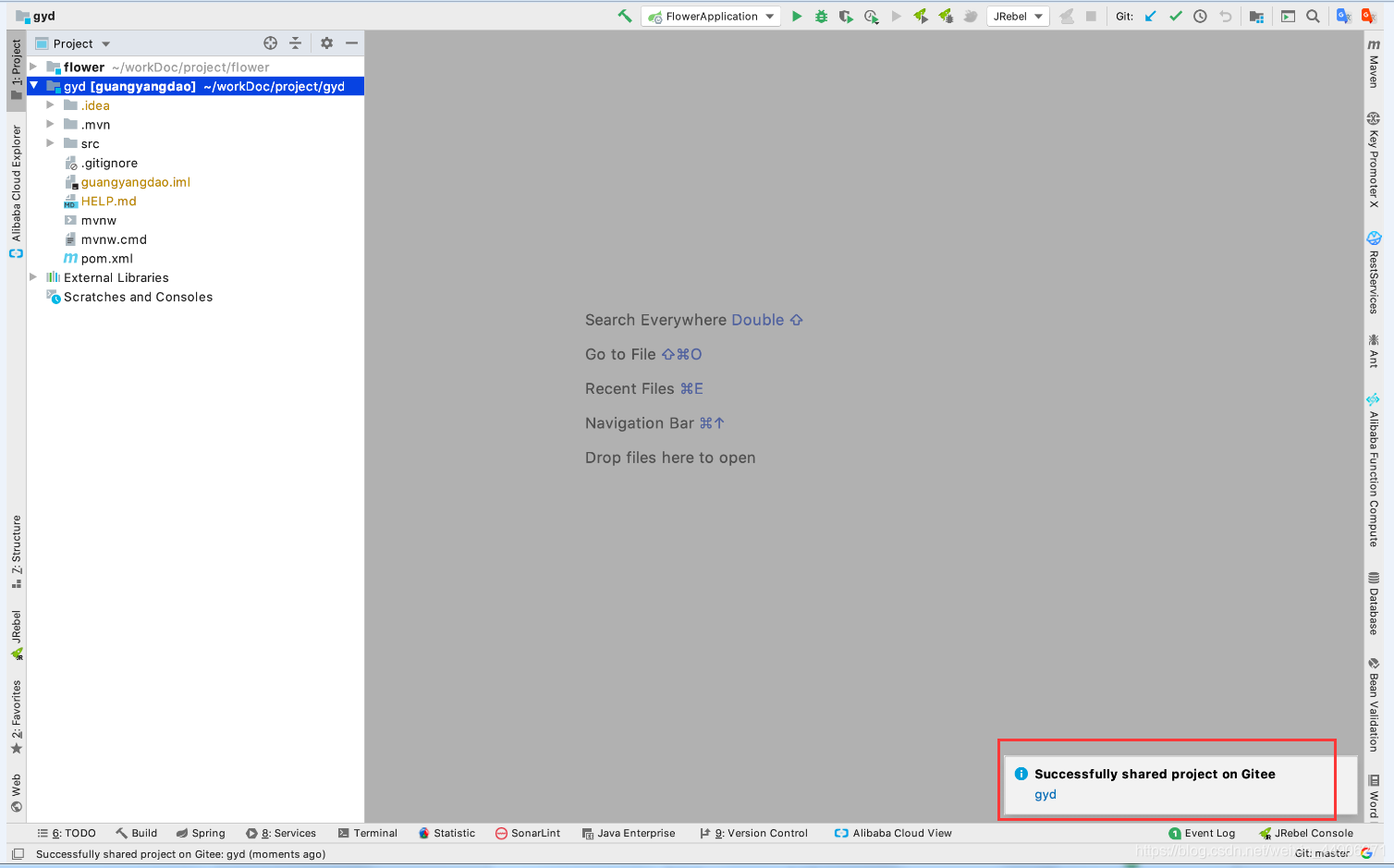
Task: Collapse all in Project panel
Action: (x=295, y=43)
